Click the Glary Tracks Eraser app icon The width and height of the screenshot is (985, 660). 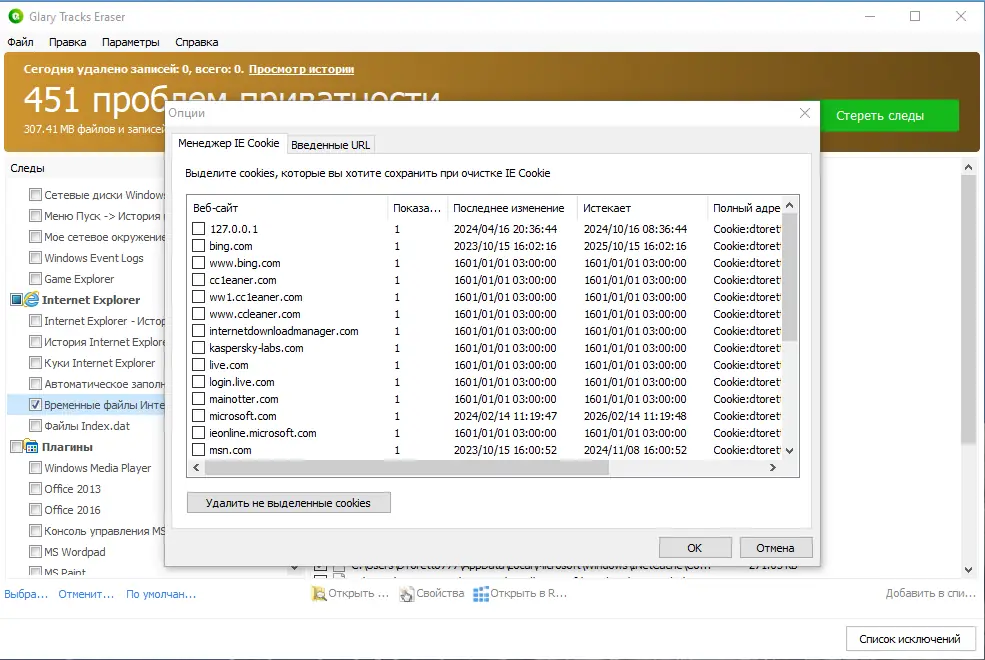click(16, 16)
